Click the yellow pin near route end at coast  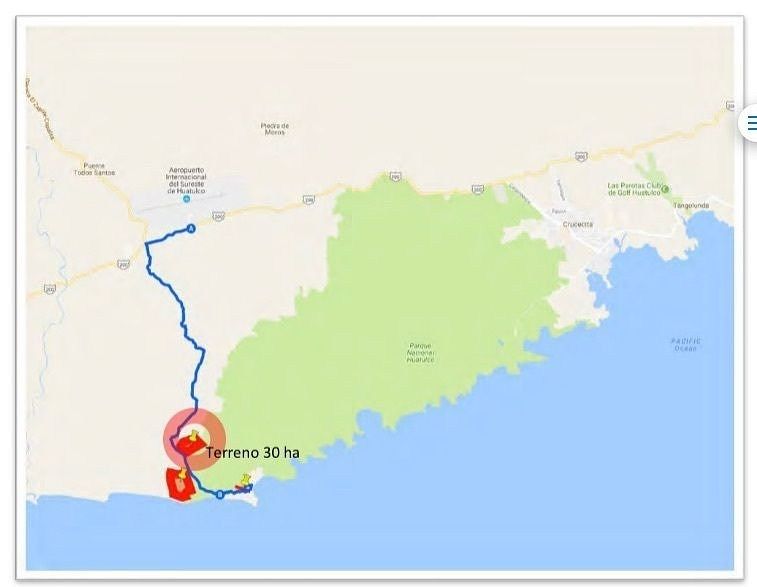coord(246,479)
